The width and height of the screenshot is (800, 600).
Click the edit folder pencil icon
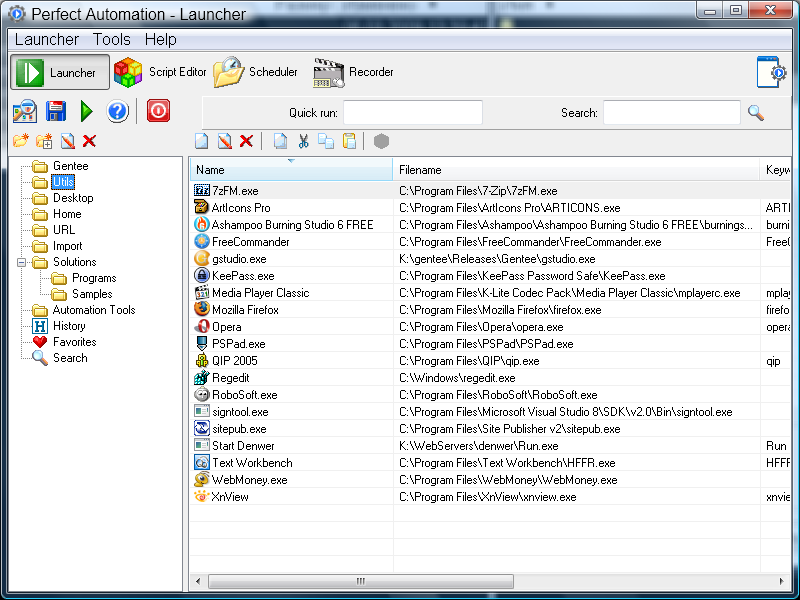point(68,141)
